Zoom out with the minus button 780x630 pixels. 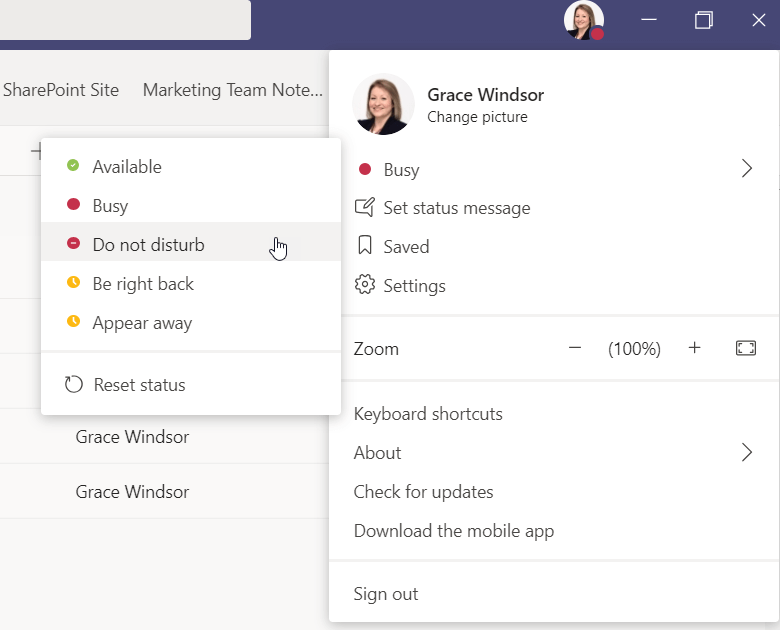click(575, 348)
